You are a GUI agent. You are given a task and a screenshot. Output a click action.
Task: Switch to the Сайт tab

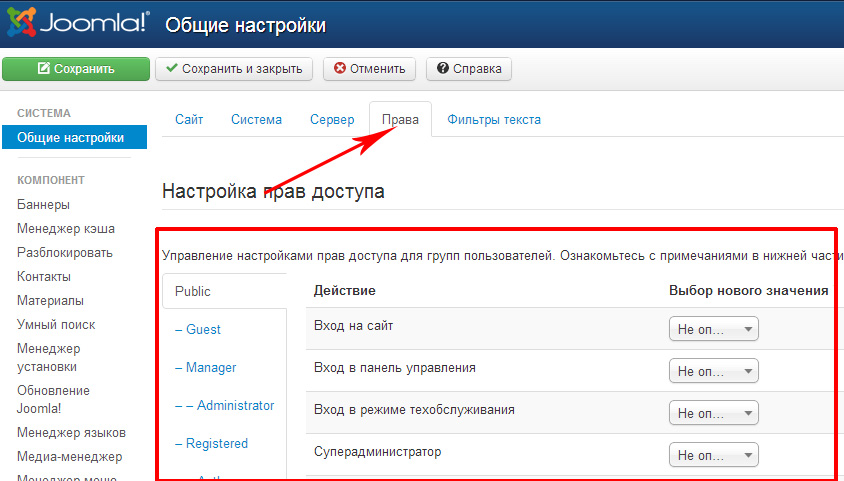(189, 119)
